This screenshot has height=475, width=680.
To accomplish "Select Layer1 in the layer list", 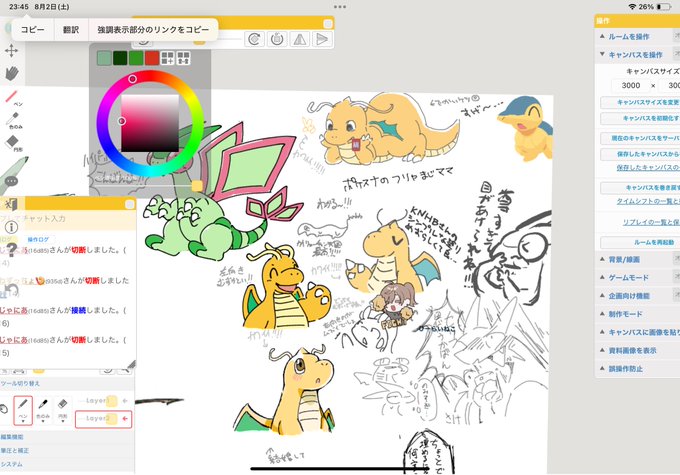I will (103, 401).
